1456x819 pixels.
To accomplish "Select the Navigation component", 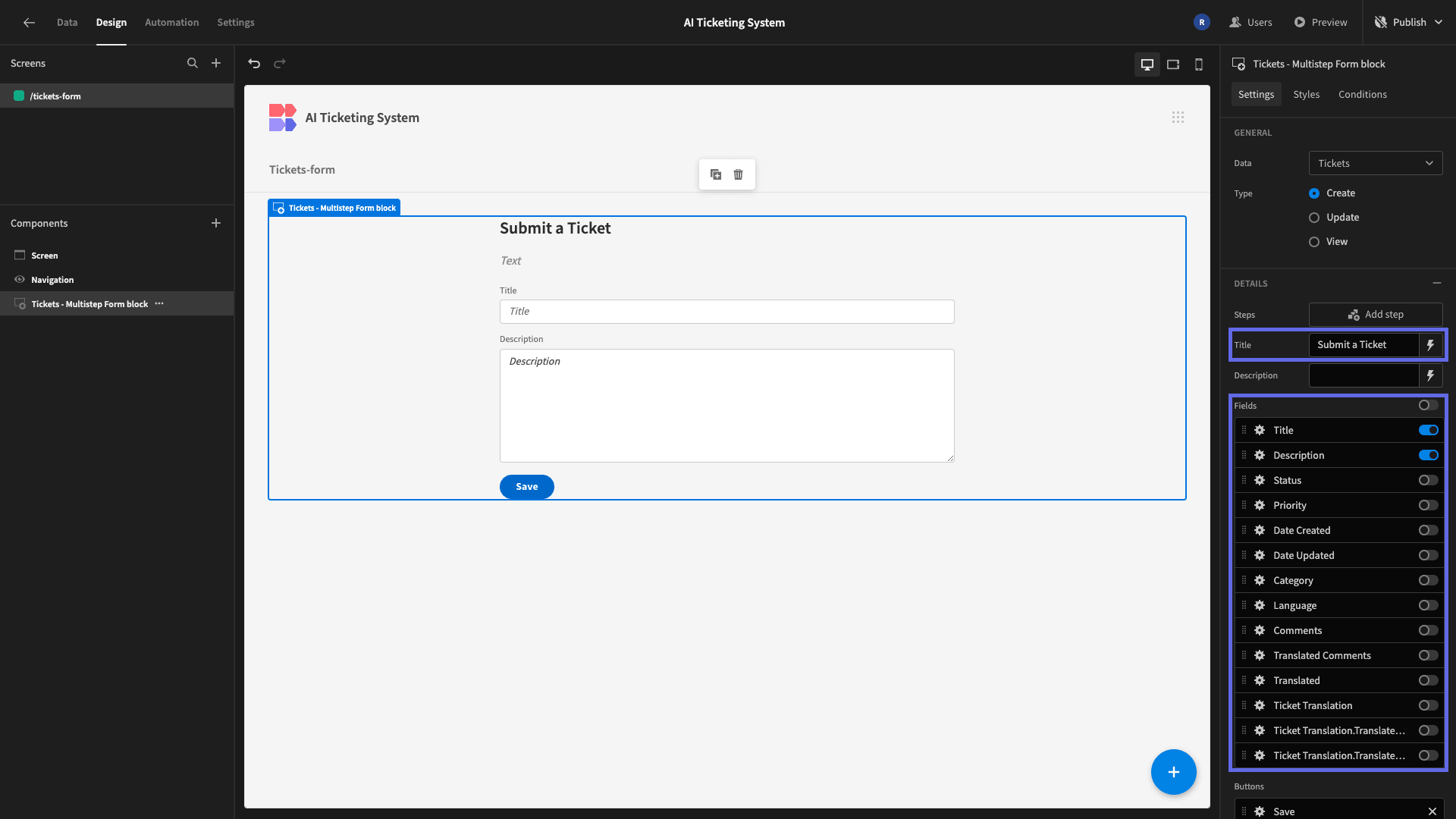I will click(117, 280).
